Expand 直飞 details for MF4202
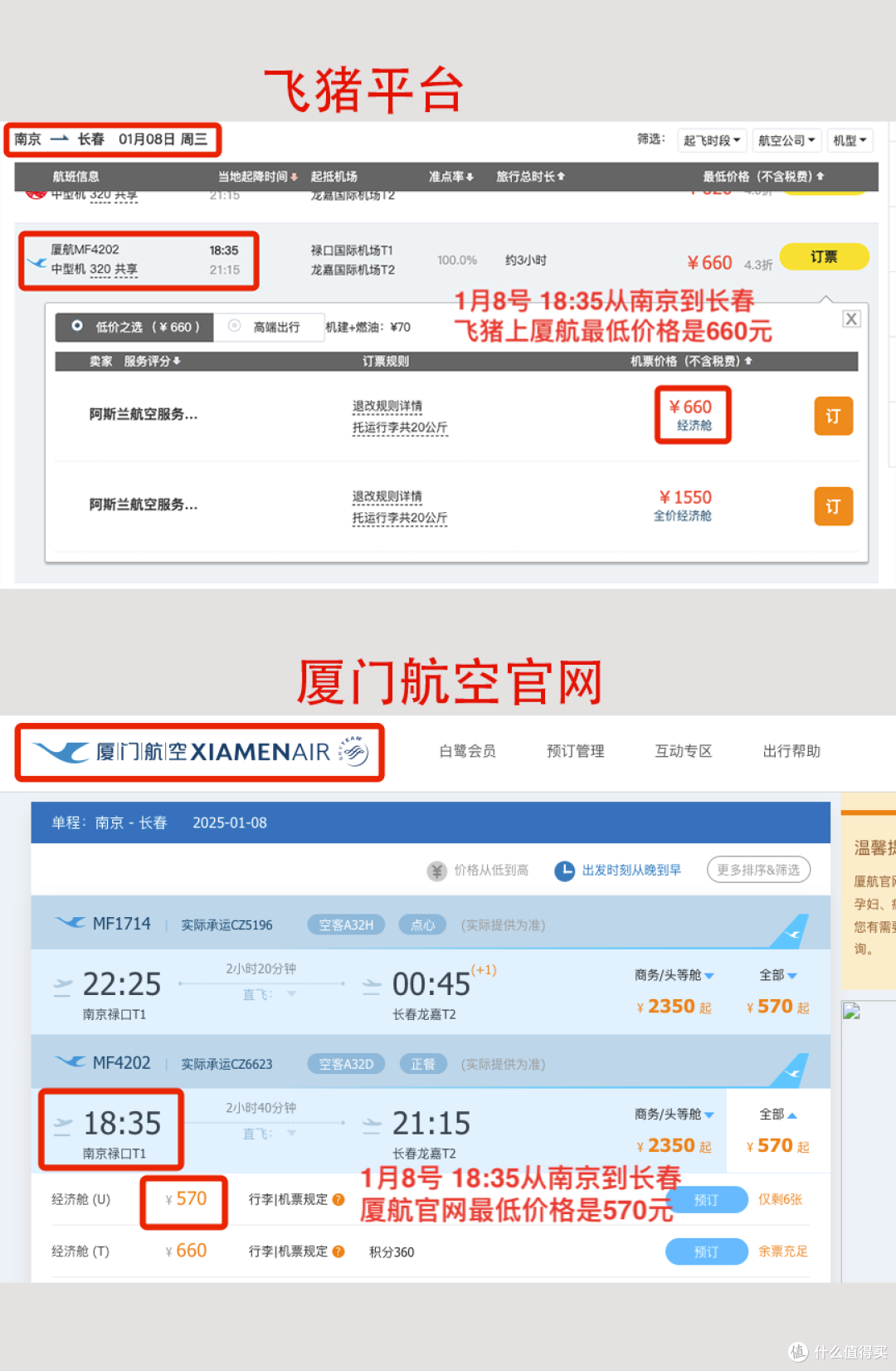Viewport: 896px width, 1371px height. point(269,1134)
